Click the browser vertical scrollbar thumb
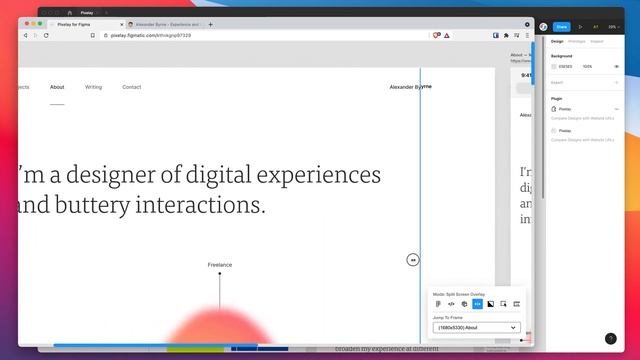The width and height of the screenshot is (640, 360). click(x=533, y=63)
